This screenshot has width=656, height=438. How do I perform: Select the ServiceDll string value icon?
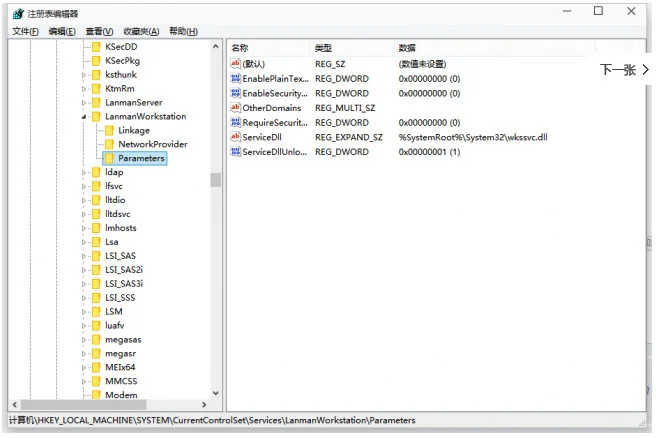coord(236,137)
